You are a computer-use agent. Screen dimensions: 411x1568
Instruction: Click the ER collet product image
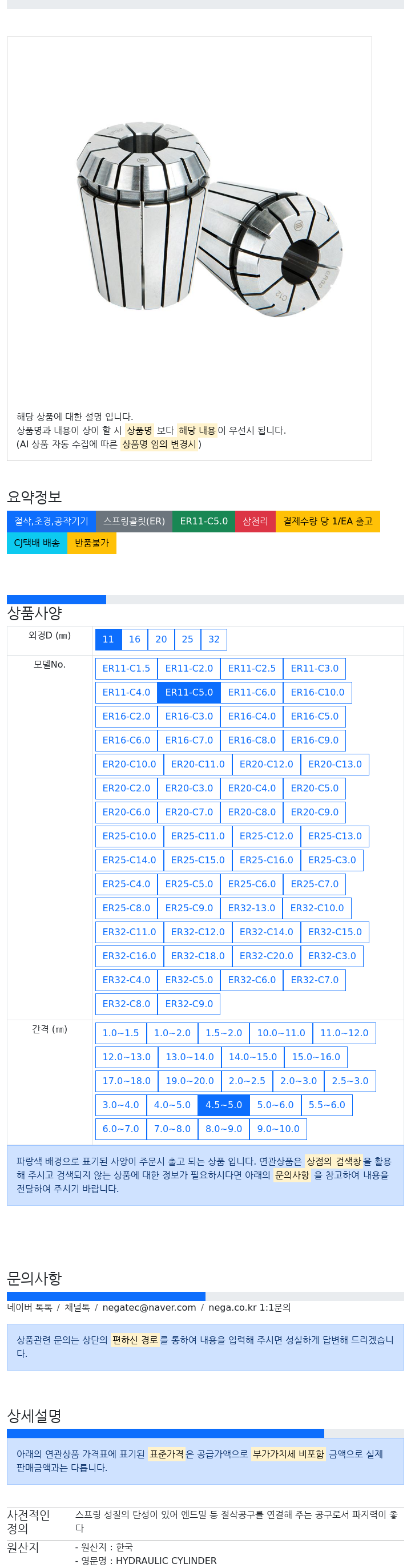[209, 218]
